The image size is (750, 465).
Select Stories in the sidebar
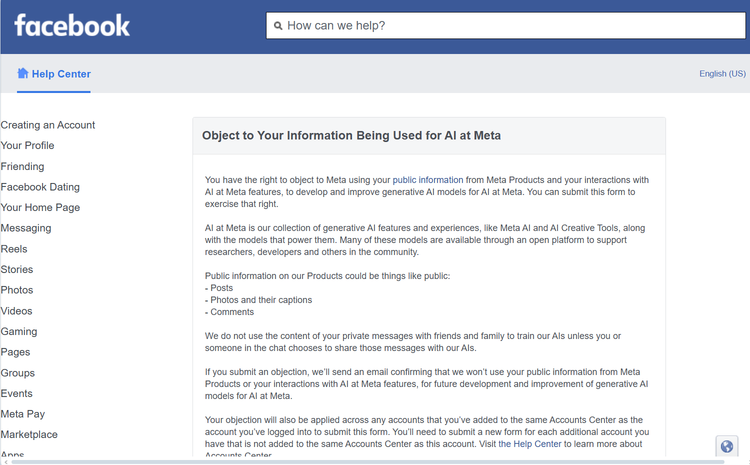click(x=17, y=270)
